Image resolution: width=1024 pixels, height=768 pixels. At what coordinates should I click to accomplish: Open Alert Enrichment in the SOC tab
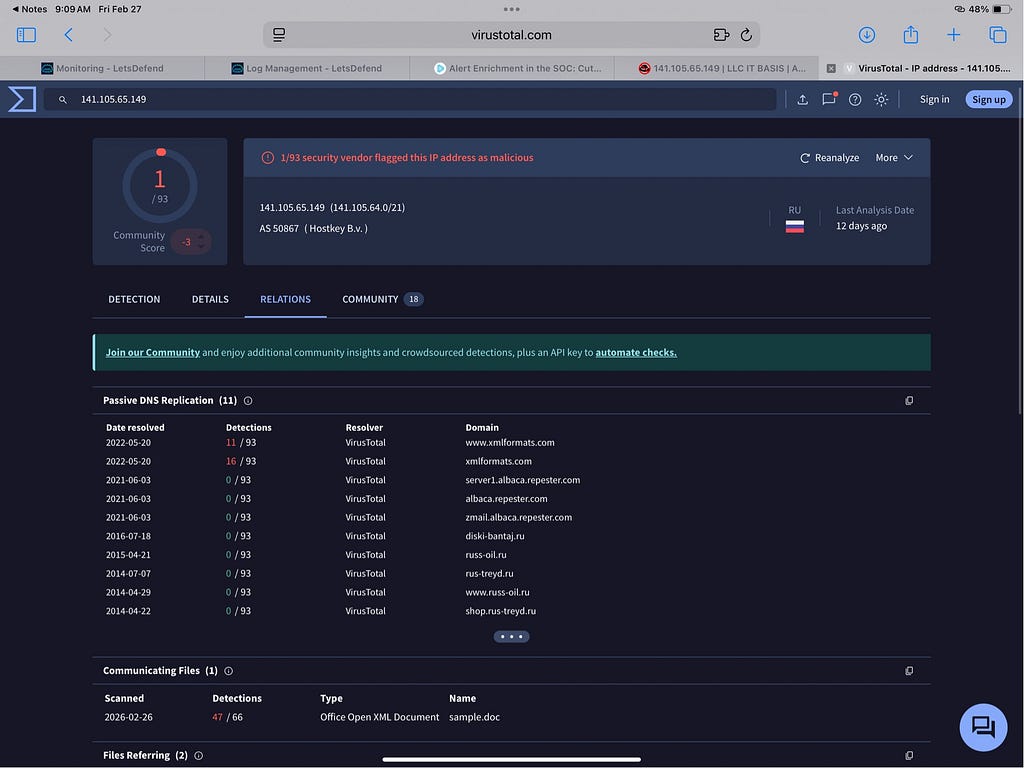(x=512, y=68)
